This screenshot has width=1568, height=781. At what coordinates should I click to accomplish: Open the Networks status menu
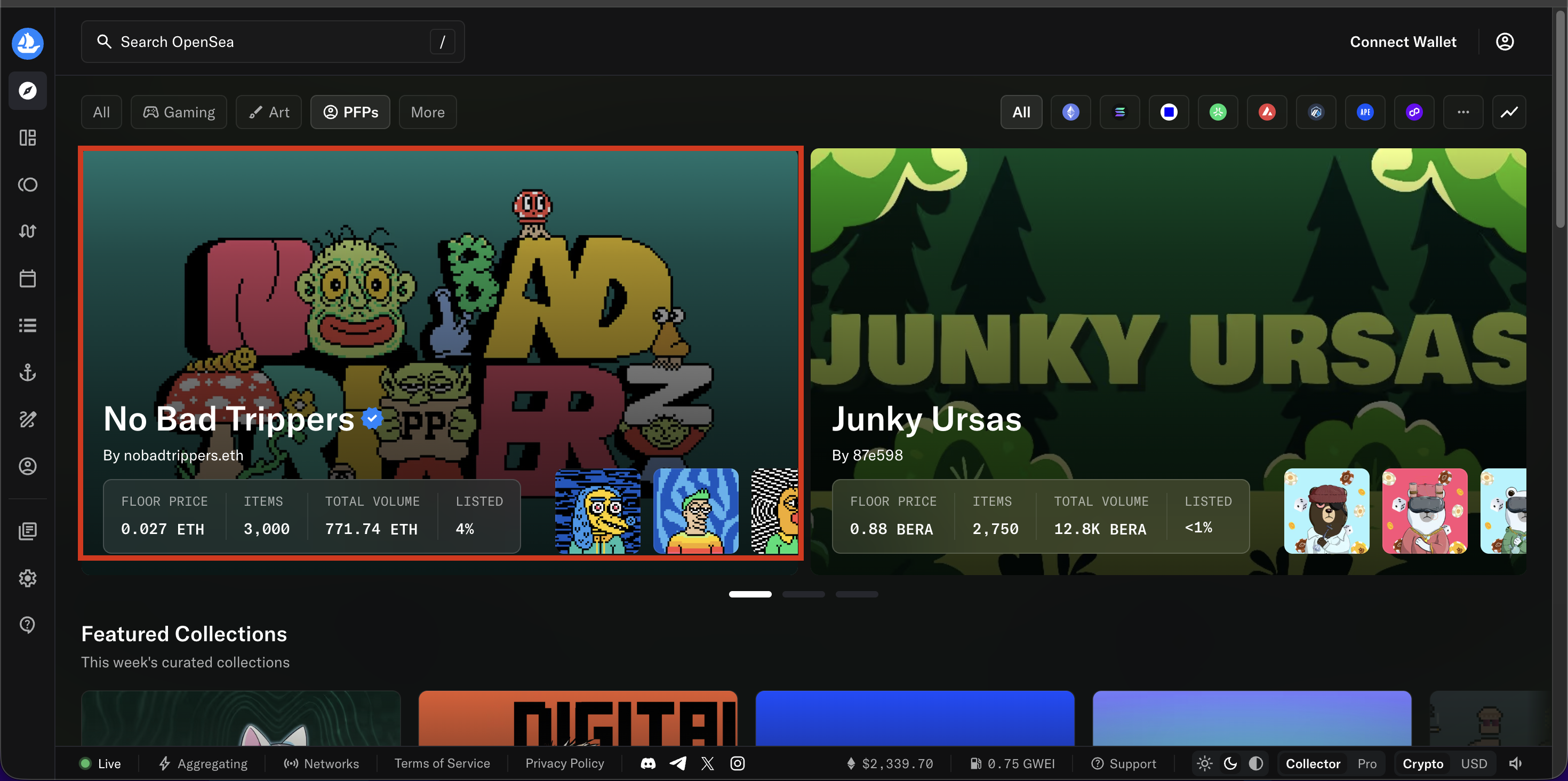[322, 763]
